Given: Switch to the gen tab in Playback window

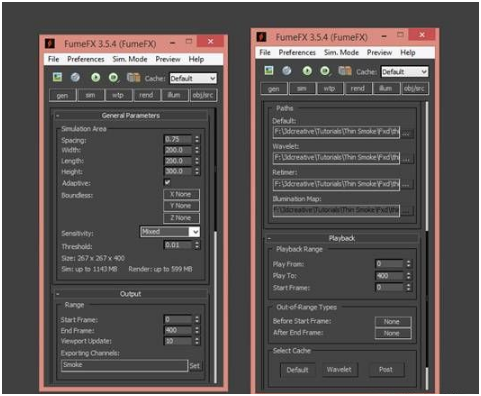Looking at the screenshot, I should coord(274,89).
